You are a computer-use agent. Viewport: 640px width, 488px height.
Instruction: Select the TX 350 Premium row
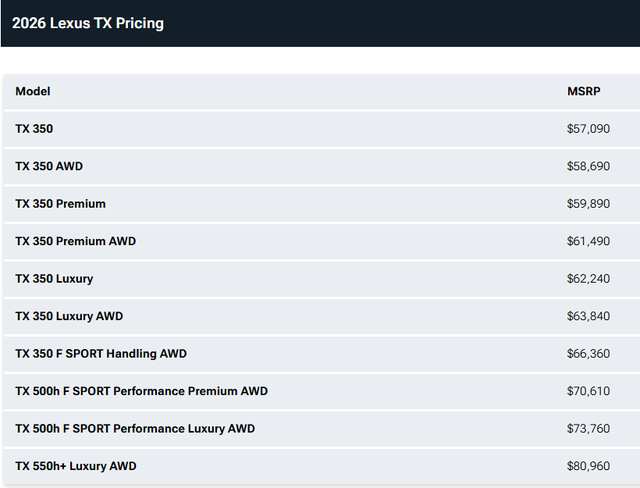coord(60,204)
